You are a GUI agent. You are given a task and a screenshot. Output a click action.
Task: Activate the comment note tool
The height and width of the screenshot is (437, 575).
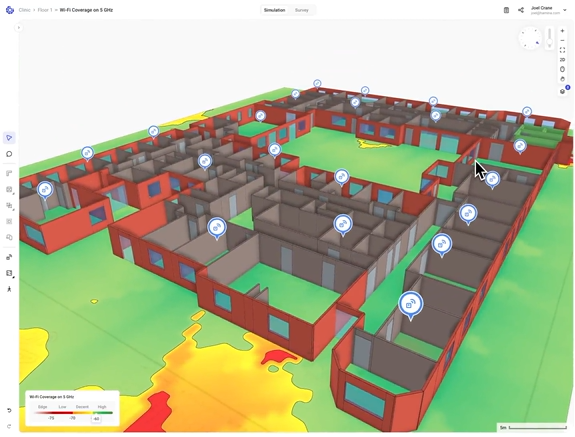[9, 154]
